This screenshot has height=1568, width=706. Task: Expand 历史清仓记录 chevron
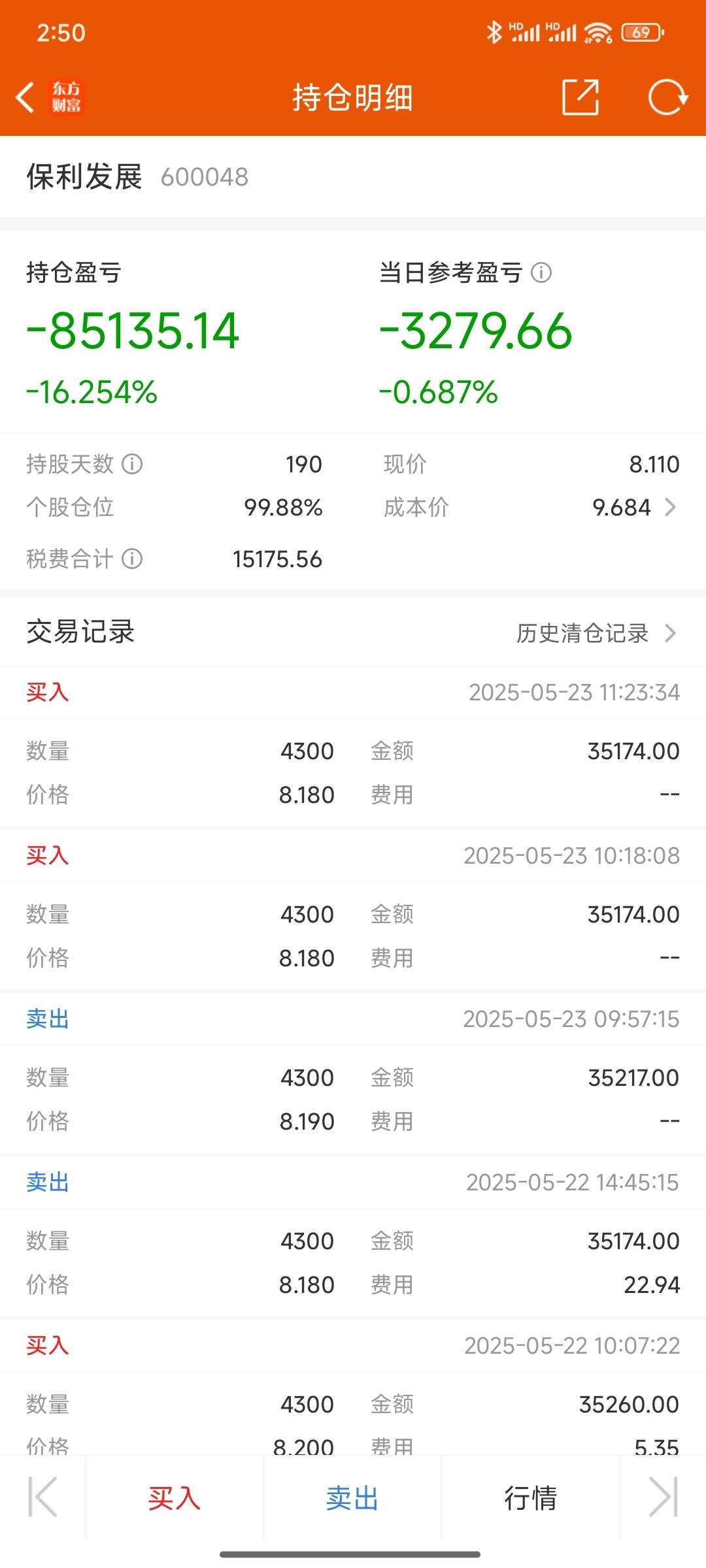tap(670, 632)
